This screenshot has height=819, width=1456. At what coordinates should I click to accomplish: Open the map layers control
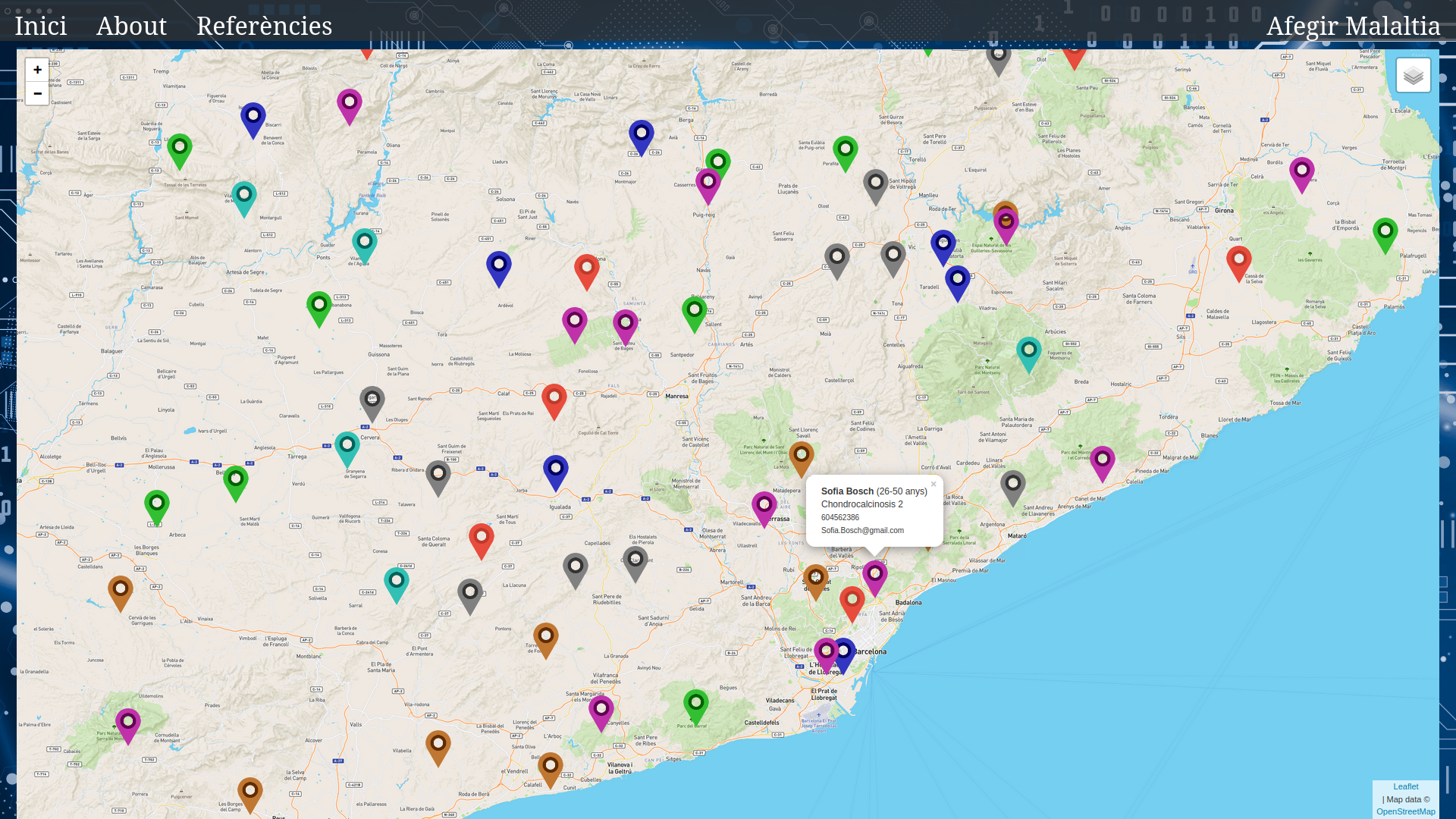click(x=1413, y=75)
